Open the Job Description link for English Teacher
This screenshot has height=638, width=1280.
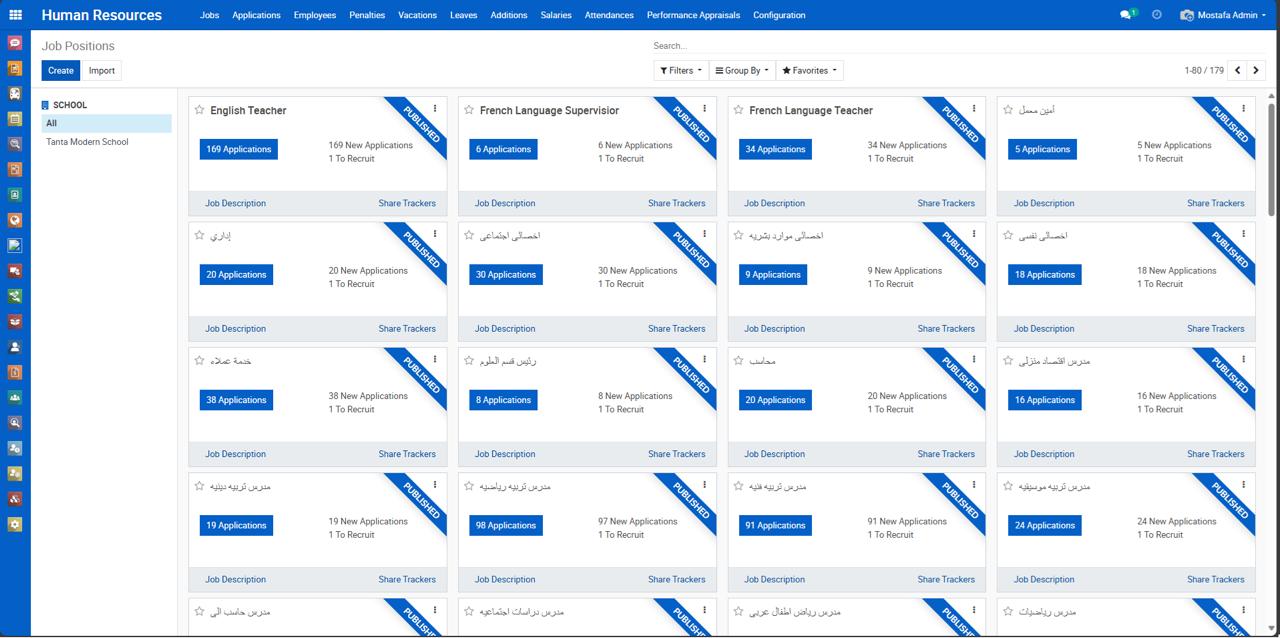235,203
